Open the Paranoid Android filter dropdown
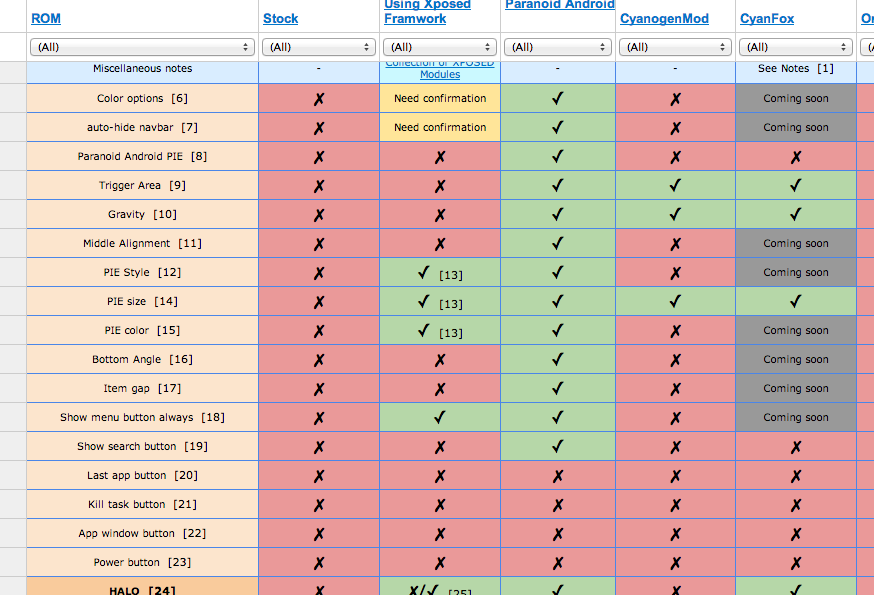874x595 pixels. (558, 47)
